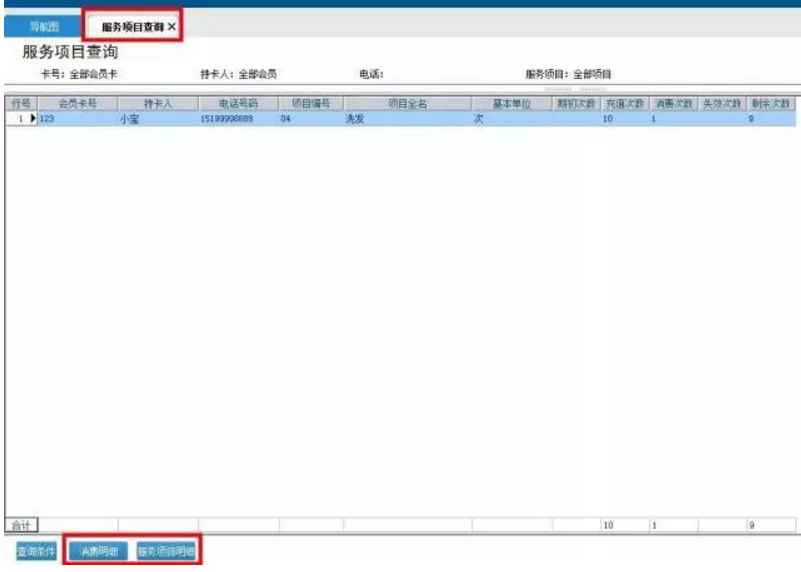Screen dimensions: 801x572
Task: Select row 1's 剩余次数 value 9
Action: click(x=771, y=118)
